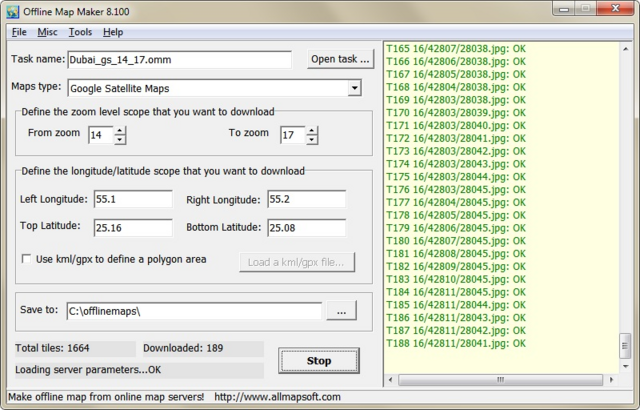The width and height of the screenshot is (640, 410).
Task: Open the Misc menu
Action: pyautogui.click(x=47, y=32)
